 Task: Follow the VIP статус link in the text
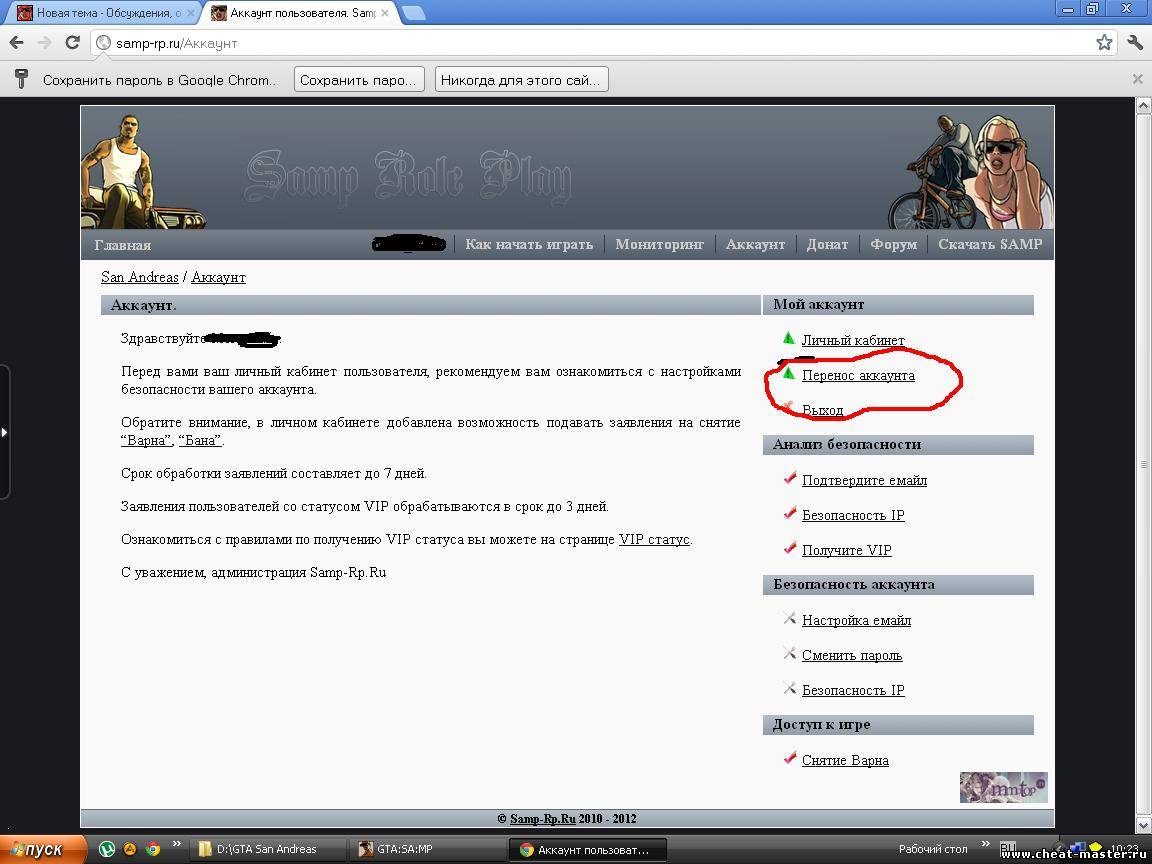point(654,539)
